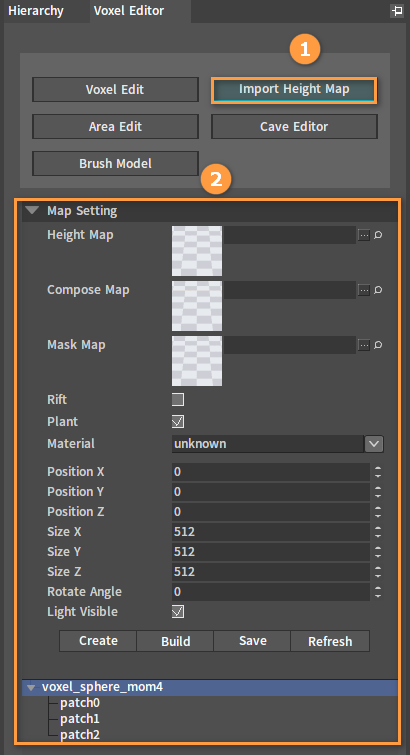Screen dimensions: 410x755
Task: Click the Build button
Action: point(175,641)
